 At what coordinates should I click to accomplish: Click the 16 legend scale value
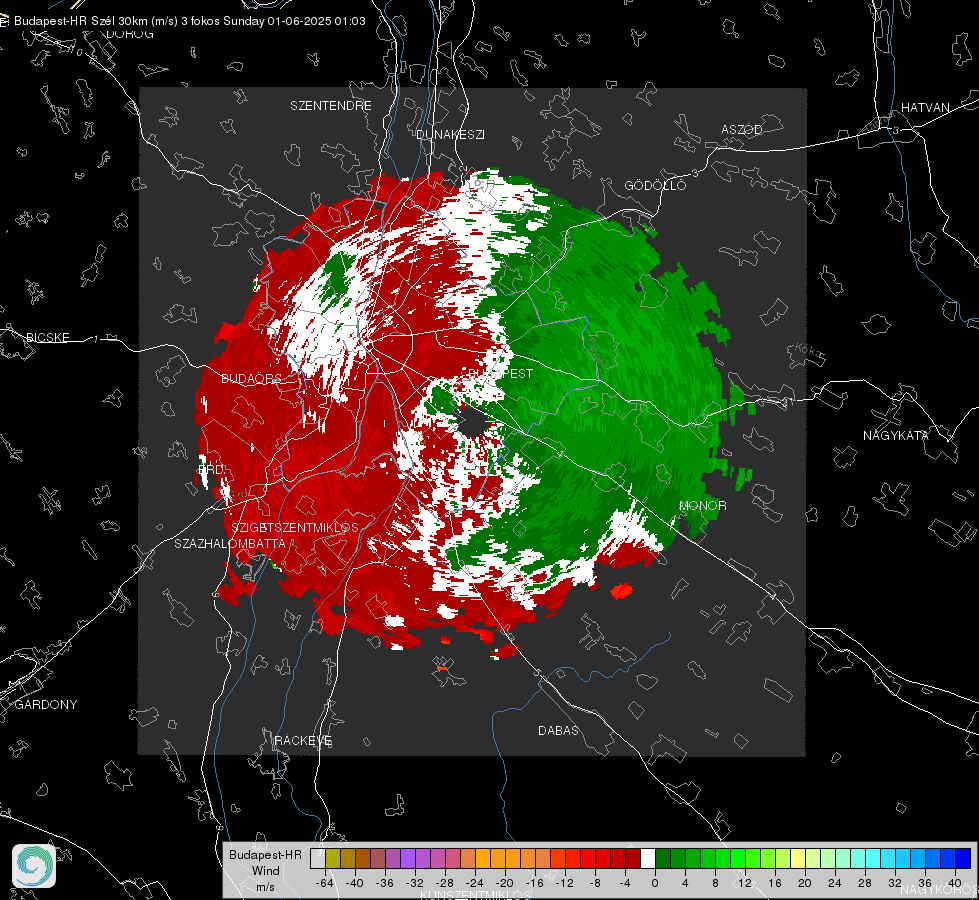(x=775, y=883)
